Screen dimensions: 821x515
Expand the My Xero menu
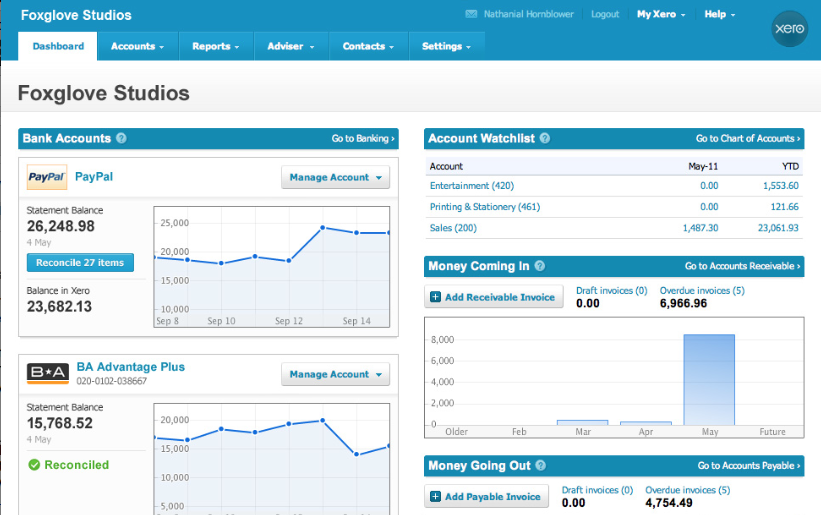tap(662, 15)
